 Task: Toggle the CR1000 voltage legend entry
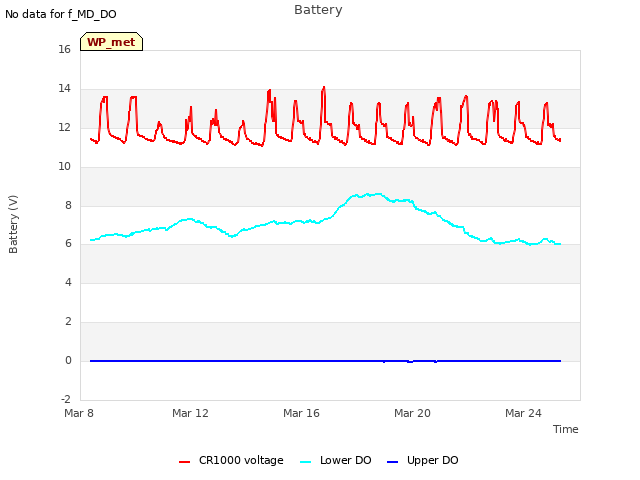(231, 460)
